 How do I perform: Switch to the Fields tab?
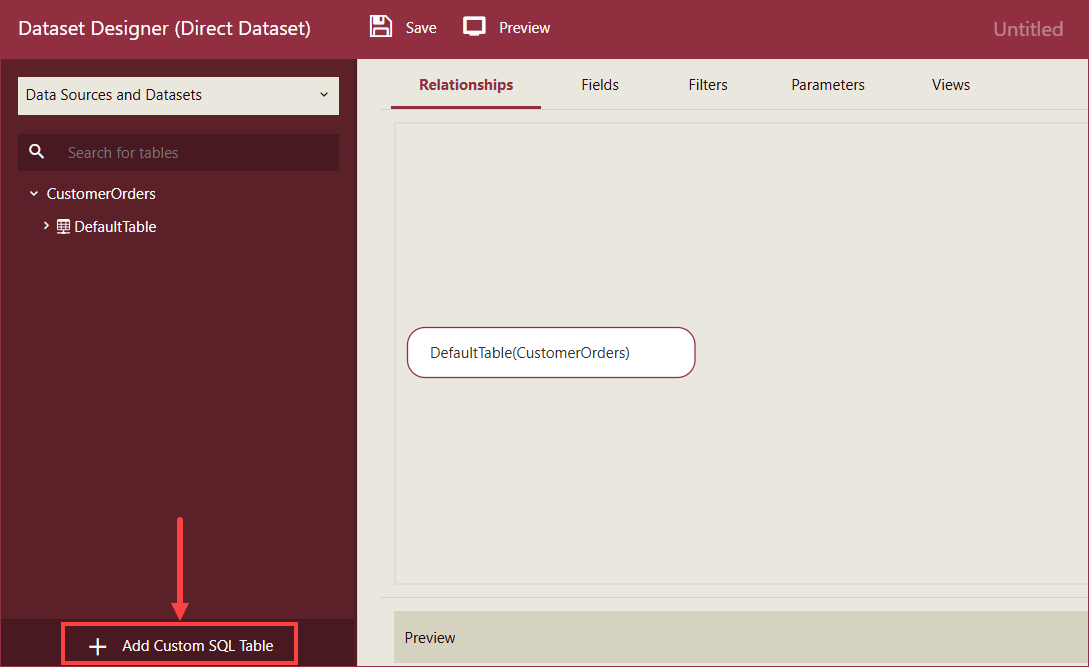pos(599,85)
